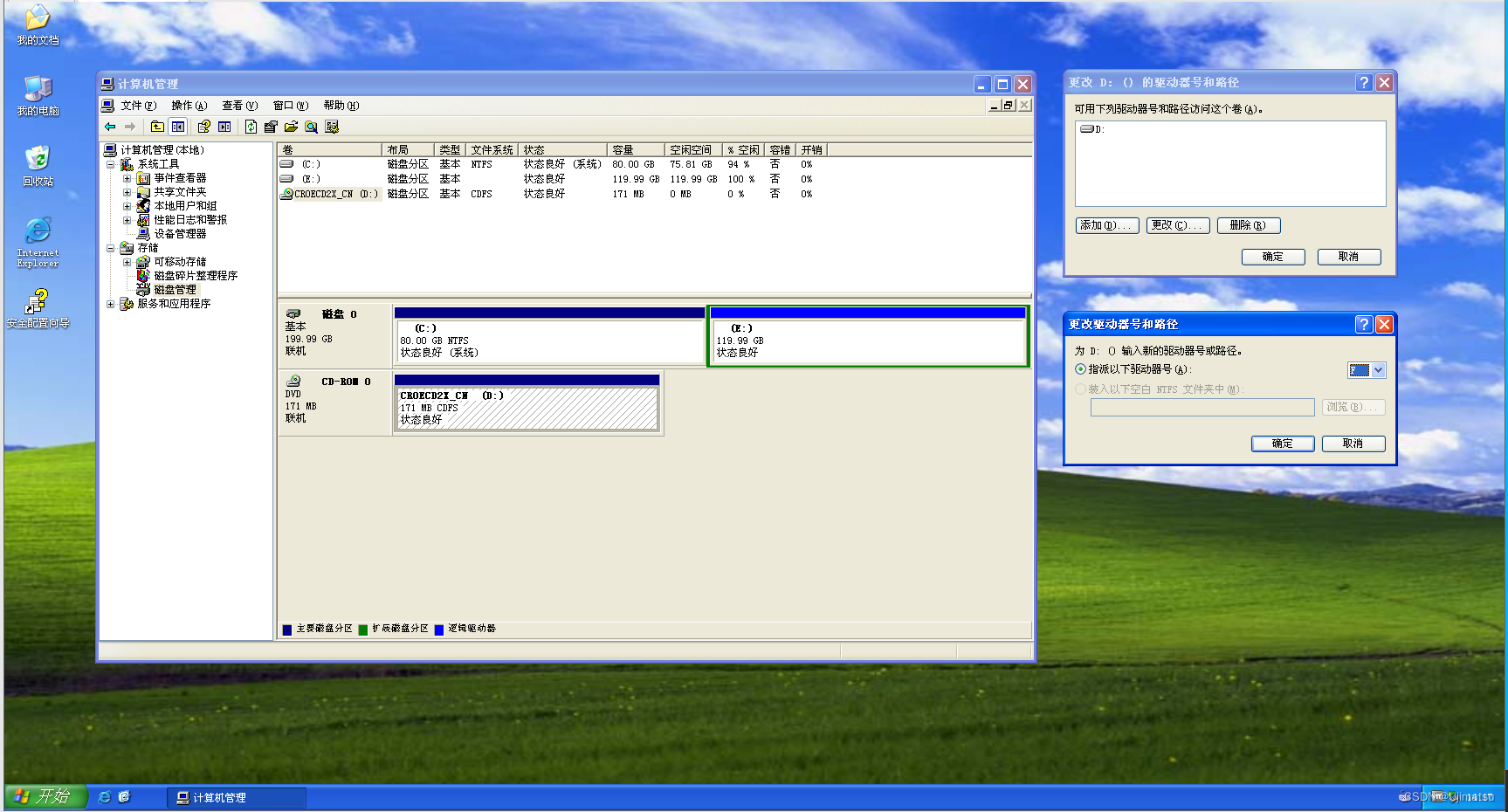Expand the 可移动存储 tree node
Screen dimensions: 1508x812
click(127, 262)
